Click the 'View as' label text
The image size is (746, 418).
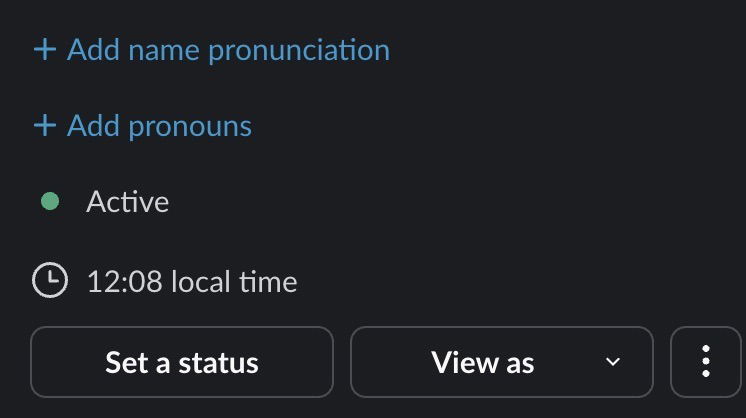point(483,362)
